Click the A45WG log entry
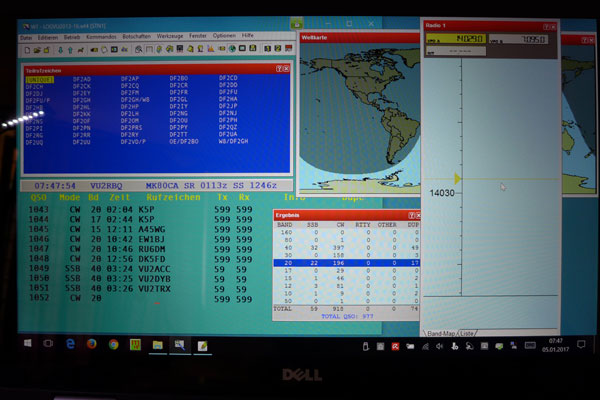 pos(140,229)
